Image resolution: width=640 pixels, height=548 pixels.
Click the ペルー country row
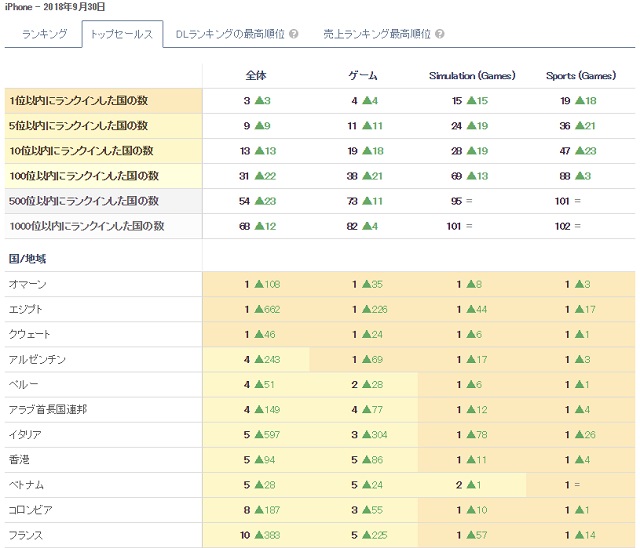click(x=320, y=384)
